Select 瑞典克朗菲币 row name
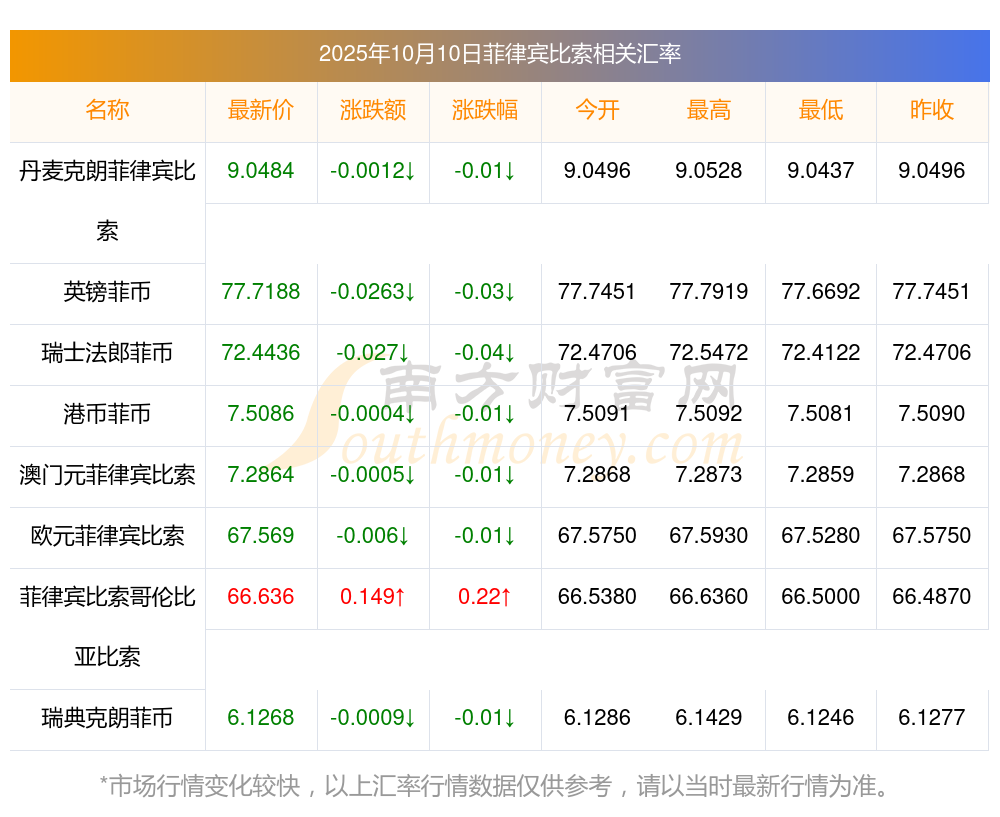Image resolution: width=1000 pixels, height=817 pixels. click(107, 718)
